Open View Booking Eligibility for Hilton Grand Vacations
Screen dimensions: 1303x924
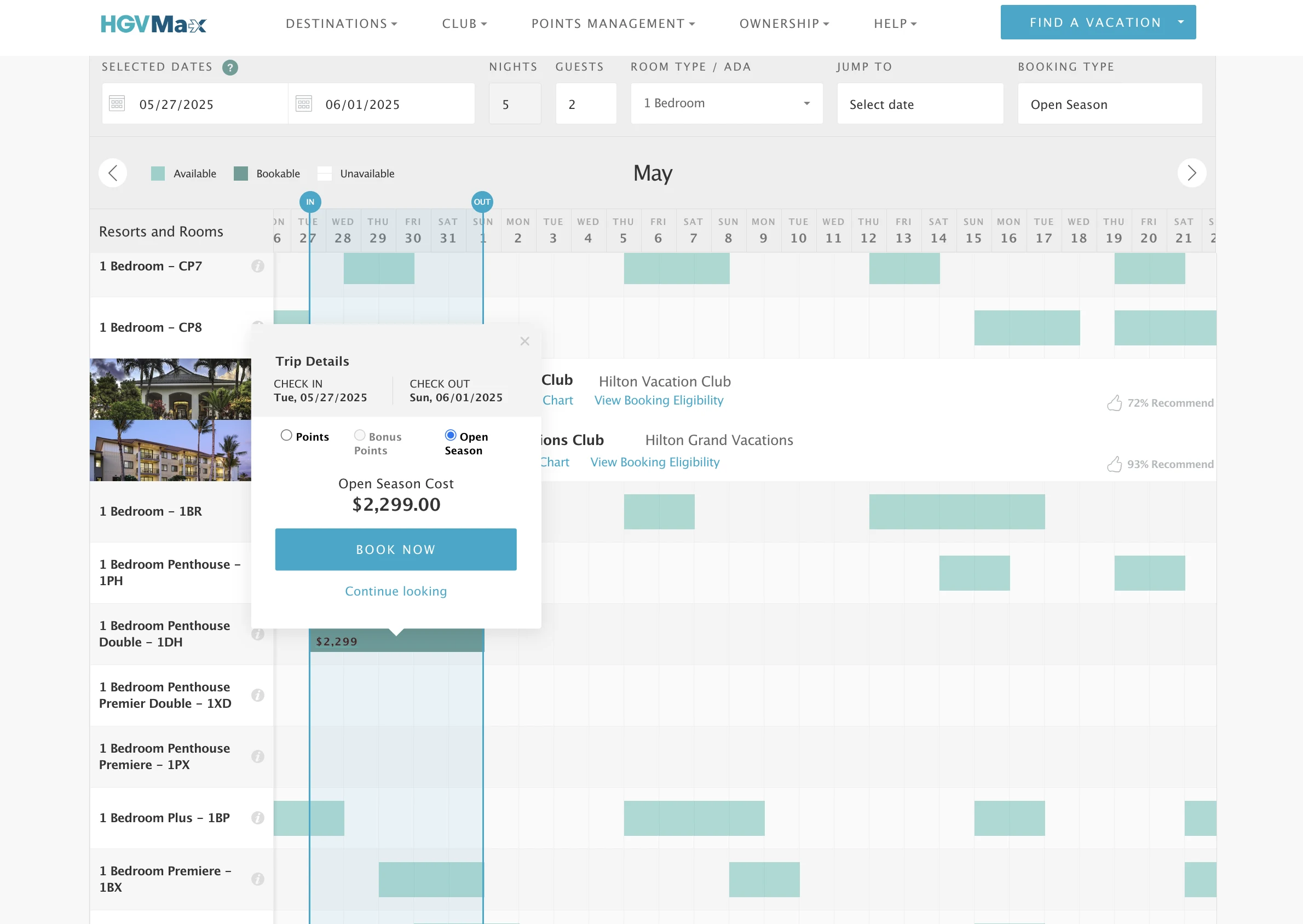click(x=655, y=462)
